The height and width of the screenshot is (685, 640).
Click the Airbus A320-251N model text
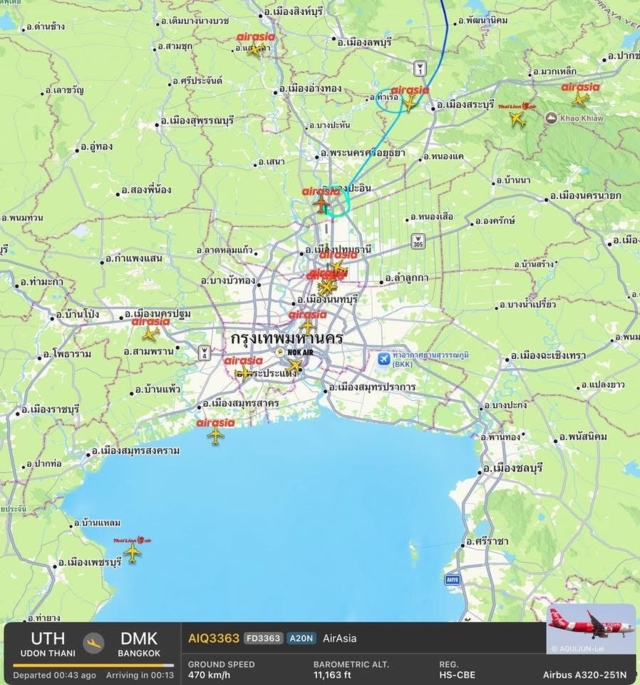click(585, 675)
